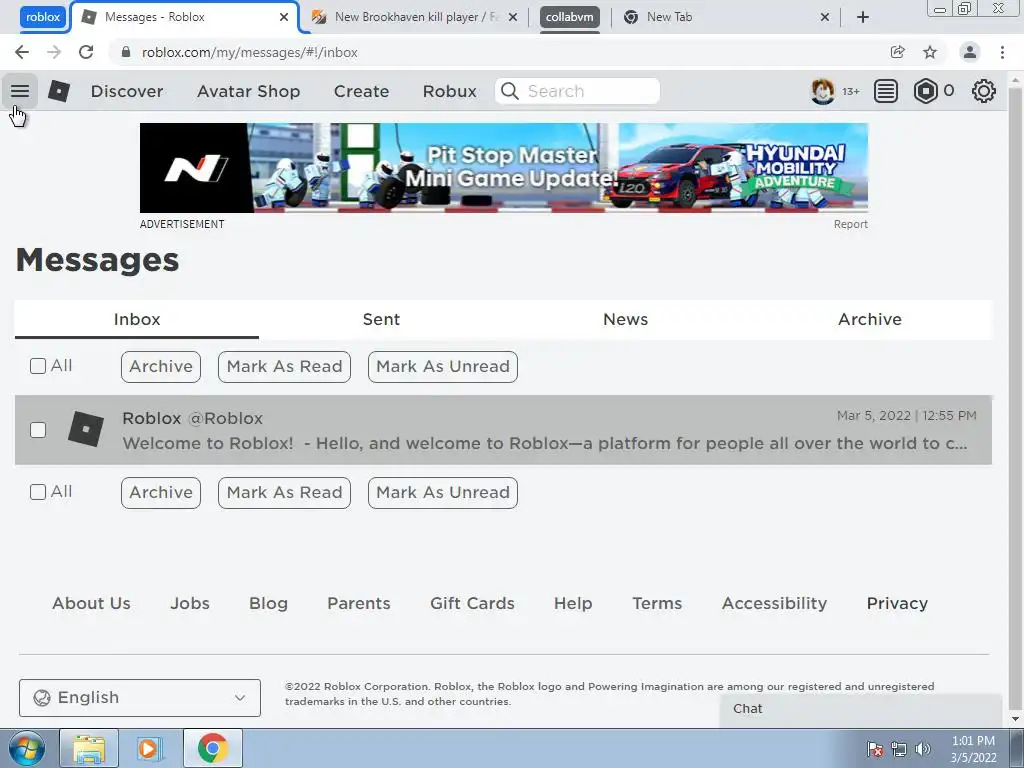The image size is (1024, 768).
Task: Open the hamburger navigation menu
Action: pyautogui.click(x=20, y=91)
